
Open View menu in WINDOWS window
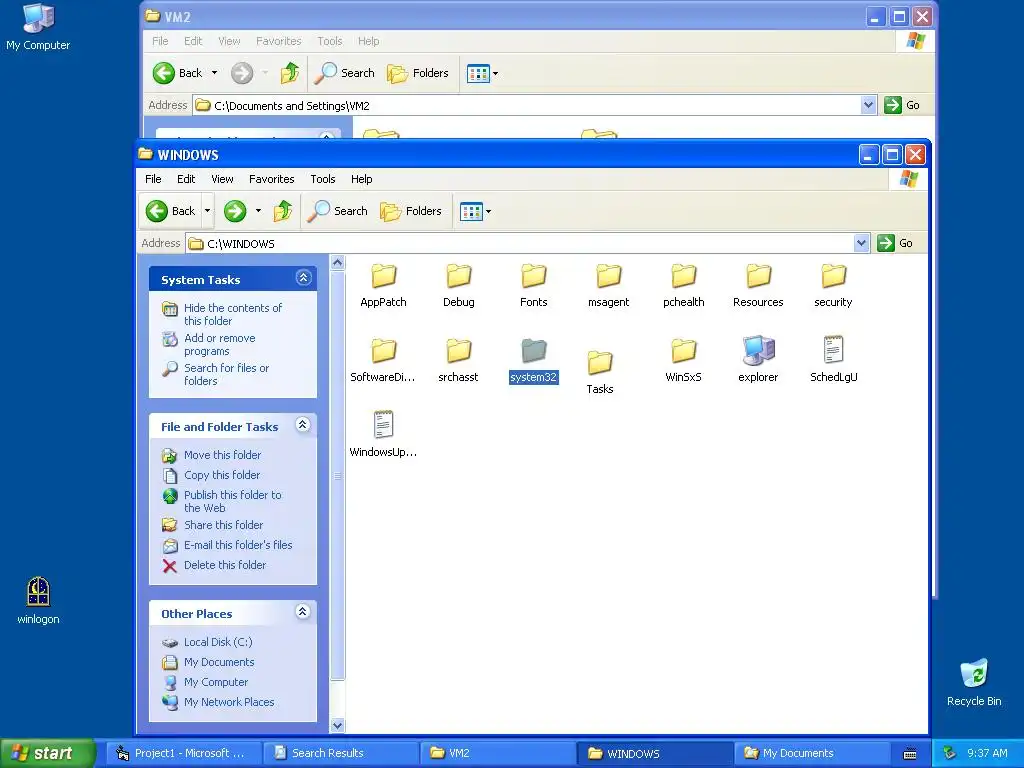222,179
